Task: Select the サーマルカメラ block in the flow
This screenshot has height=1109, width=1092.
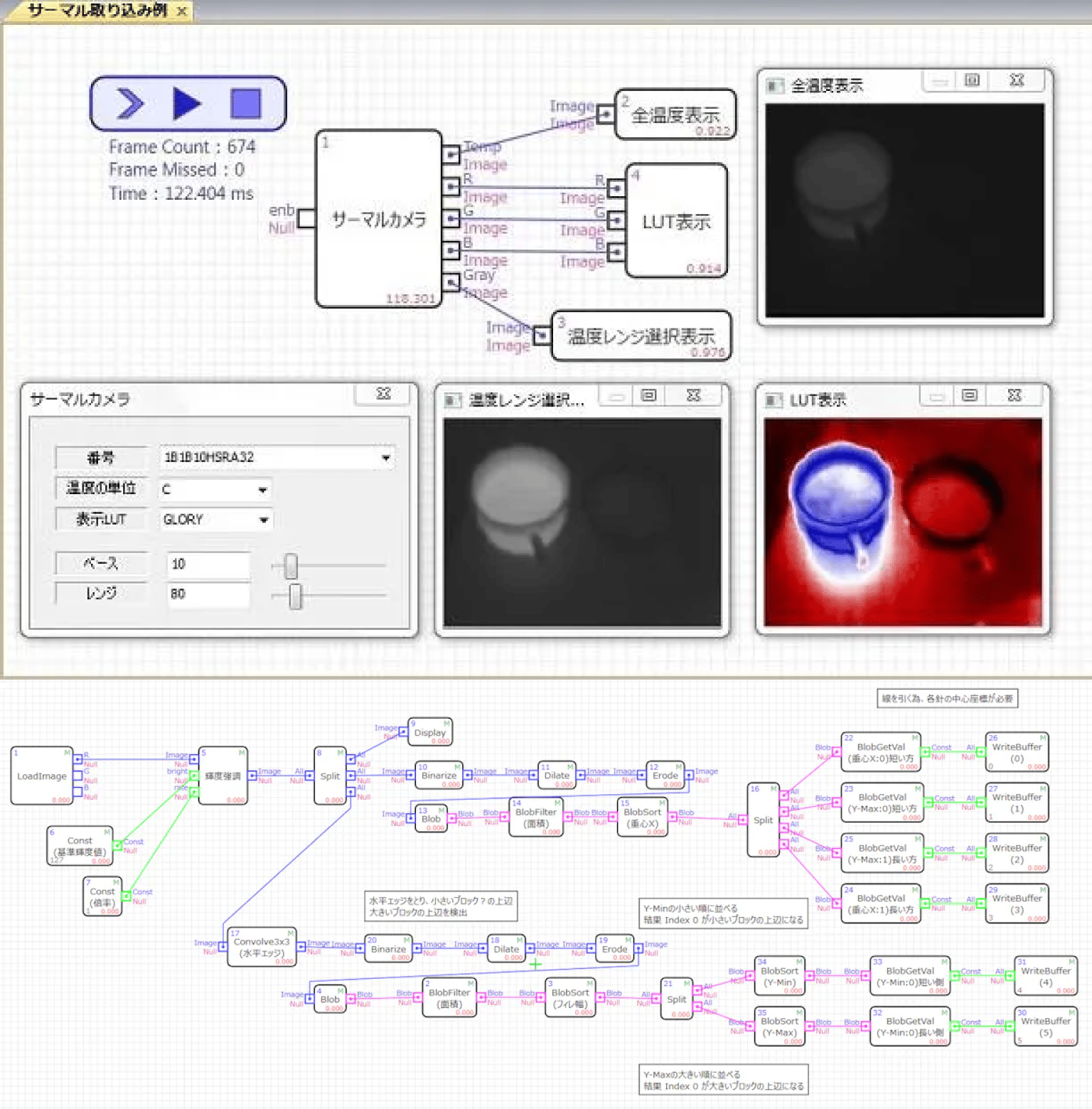Action: pos(378,218)
